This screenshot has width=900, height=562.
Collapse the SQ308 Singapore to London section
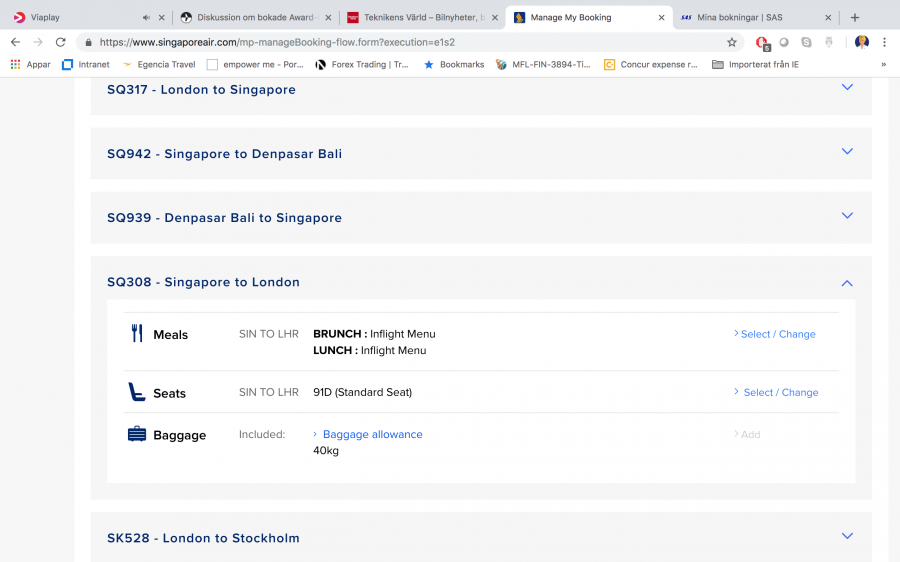[x=847, y=283]
